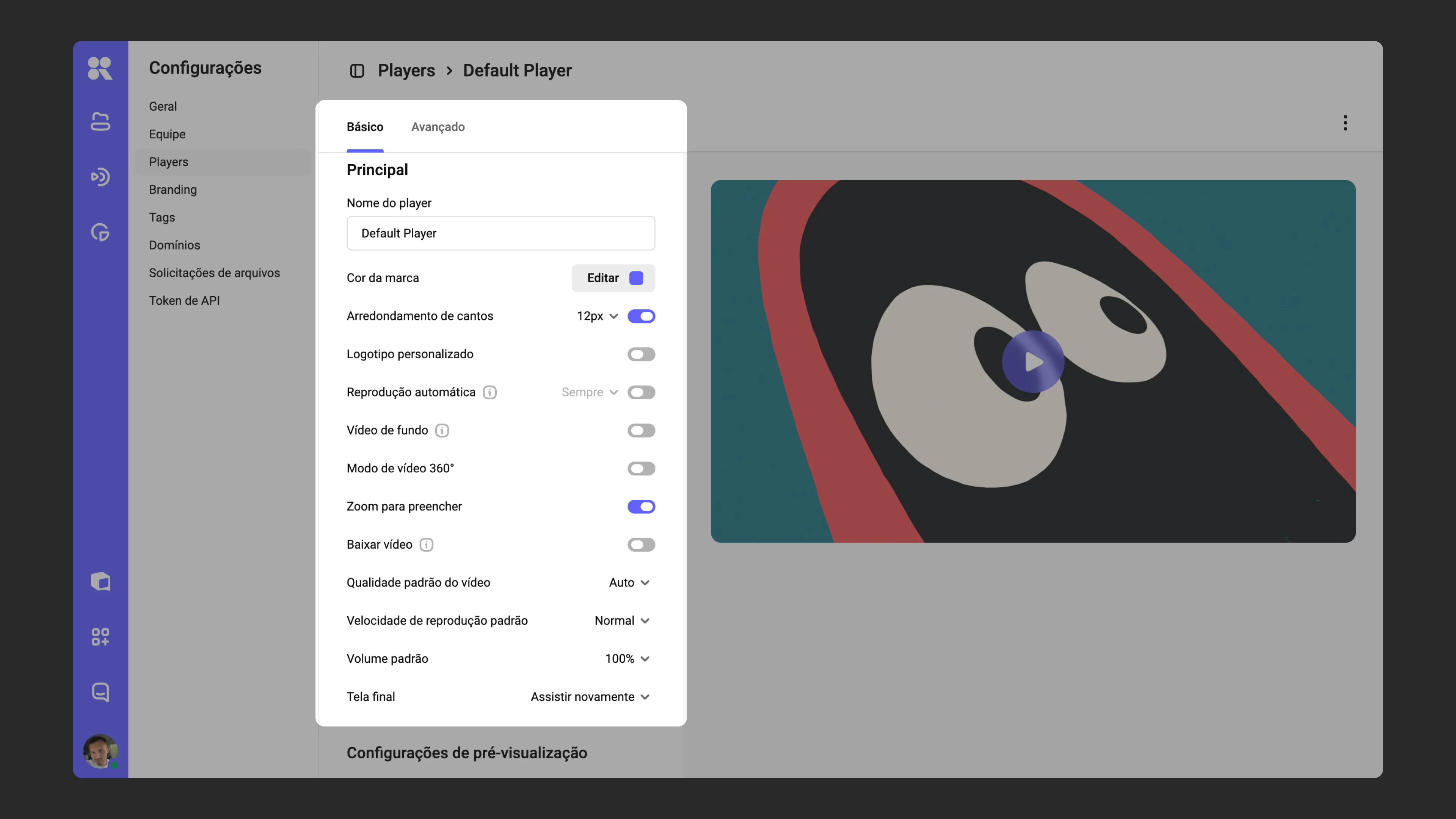This screenshot has height=819, width=1456.
Task: Open the Auto video quality dropdown
Action: (x=629, y=583)
